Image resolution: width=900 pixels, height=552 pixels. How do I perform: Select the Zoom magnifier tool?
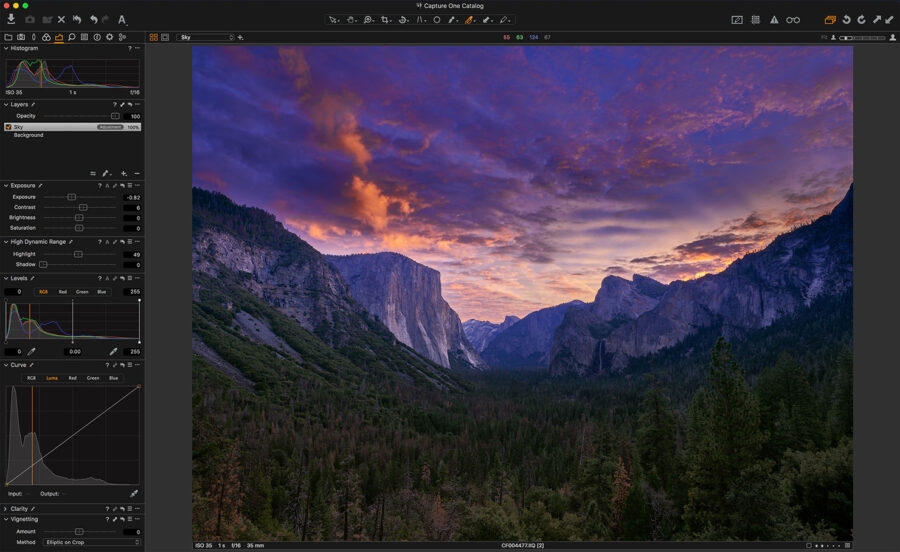[x=368, y=20]
